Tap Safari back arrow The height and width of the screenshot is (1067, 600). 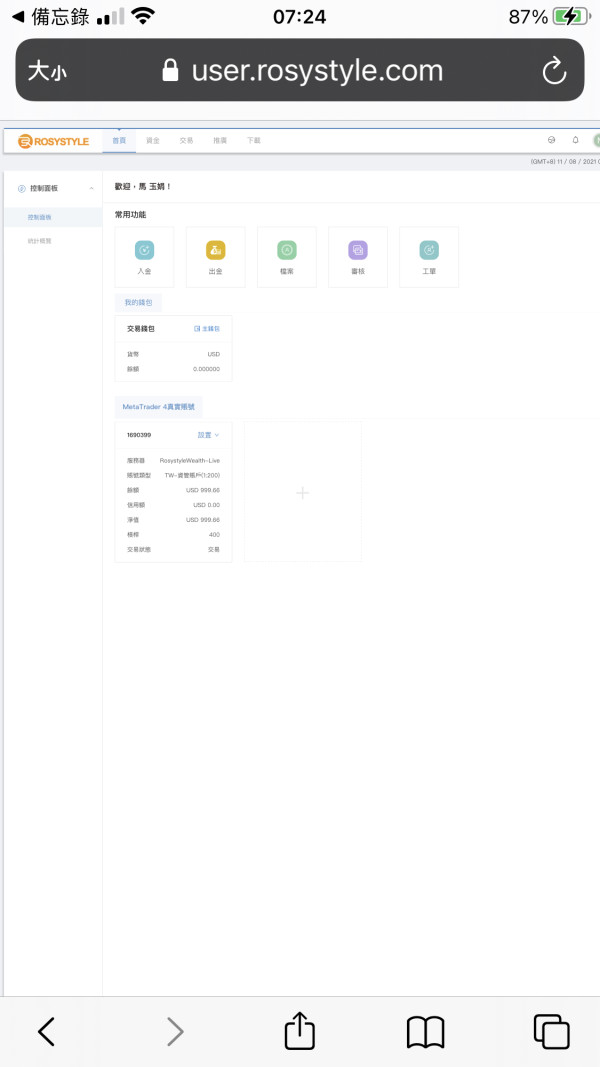click(x=46, y=1032)
